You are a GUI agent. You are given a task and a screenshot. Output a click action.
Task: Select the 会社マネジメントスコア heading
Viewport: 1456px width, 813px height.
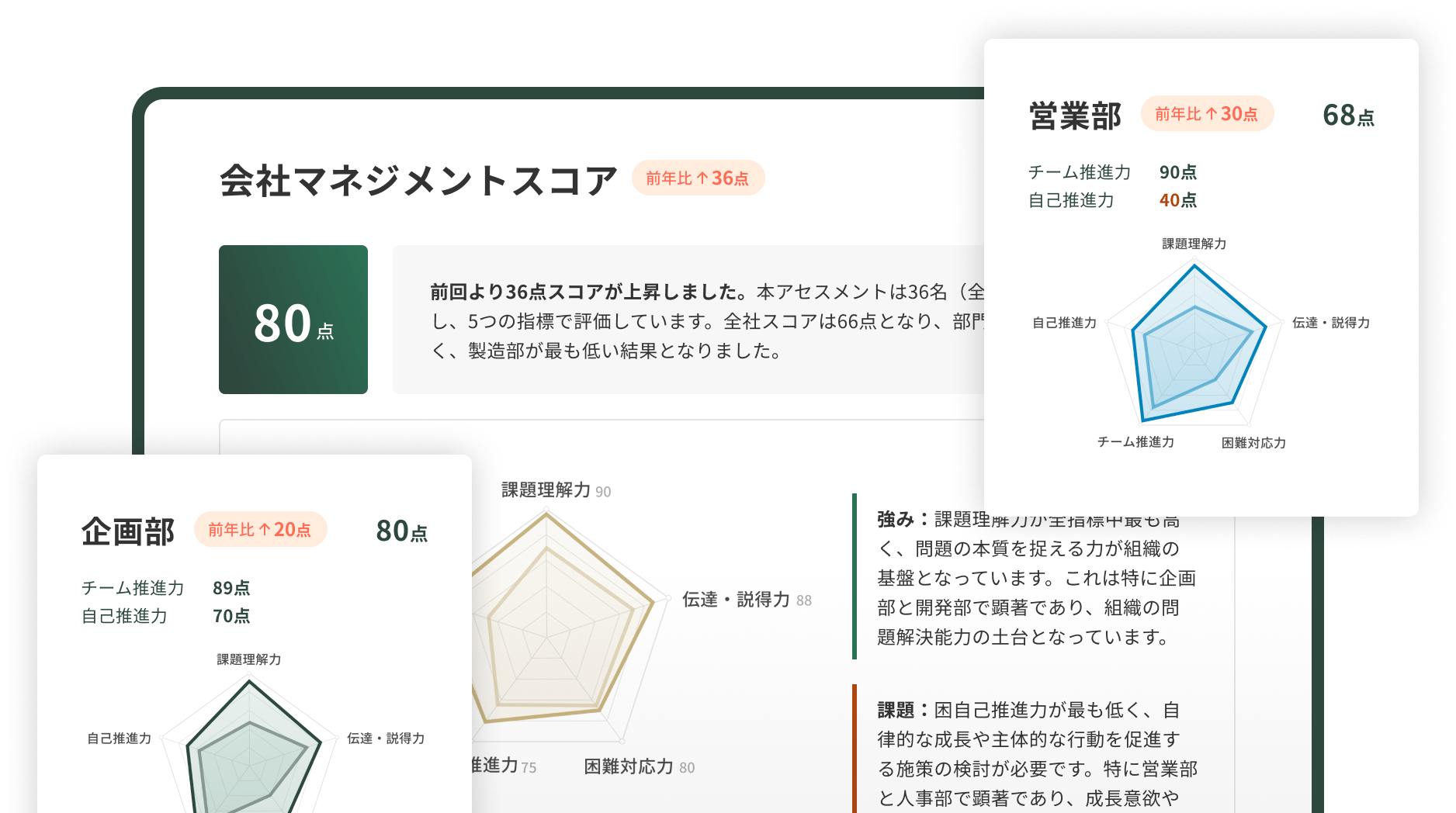coord(418,181)
